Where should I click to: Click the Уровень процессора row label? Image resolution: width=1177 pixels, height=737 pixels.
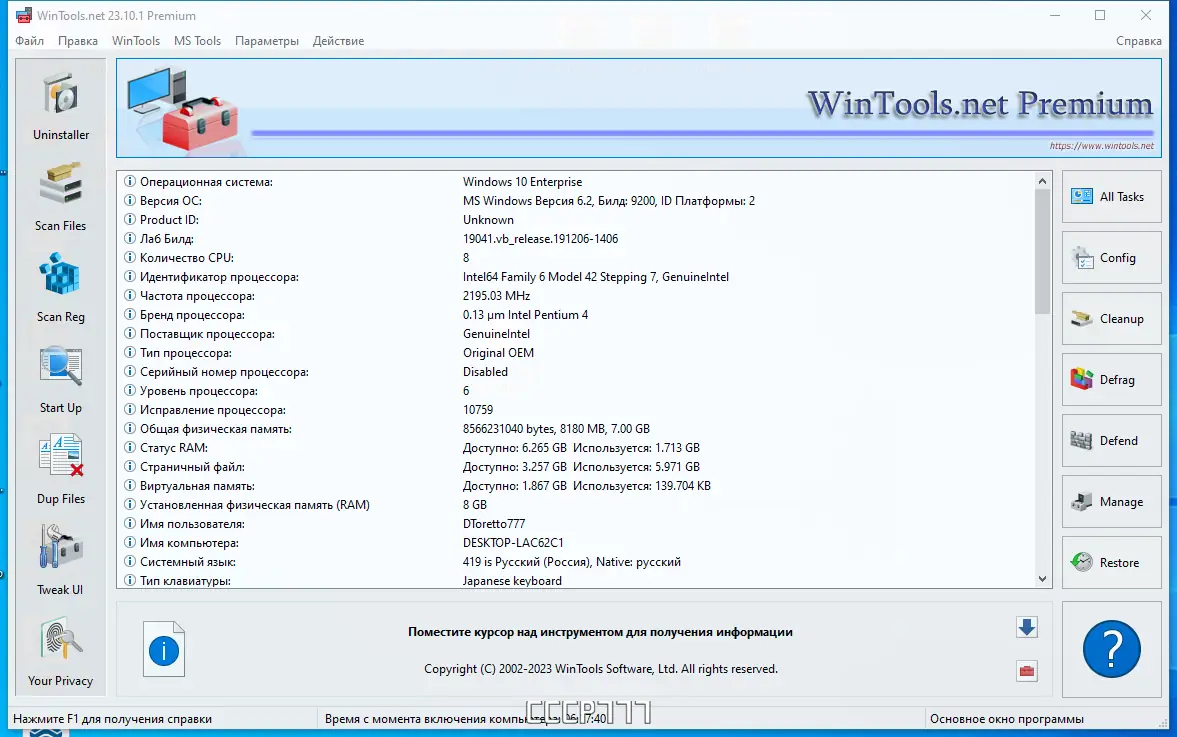pyautogui.click(x=199, y=390)
